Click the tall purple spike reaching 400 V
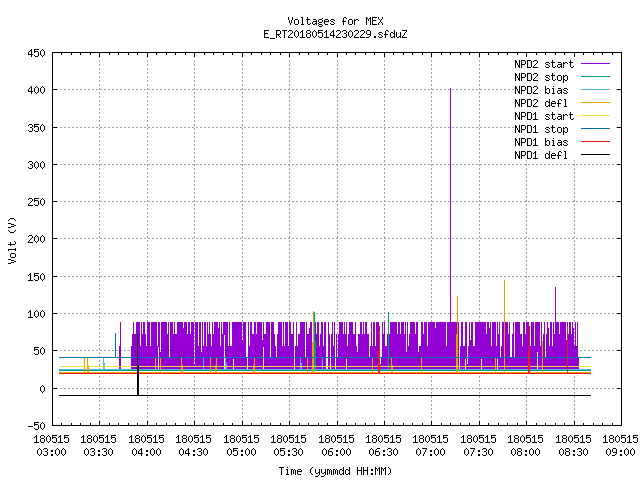Viewport: 640px width, 480px height. tap(450, 204)
